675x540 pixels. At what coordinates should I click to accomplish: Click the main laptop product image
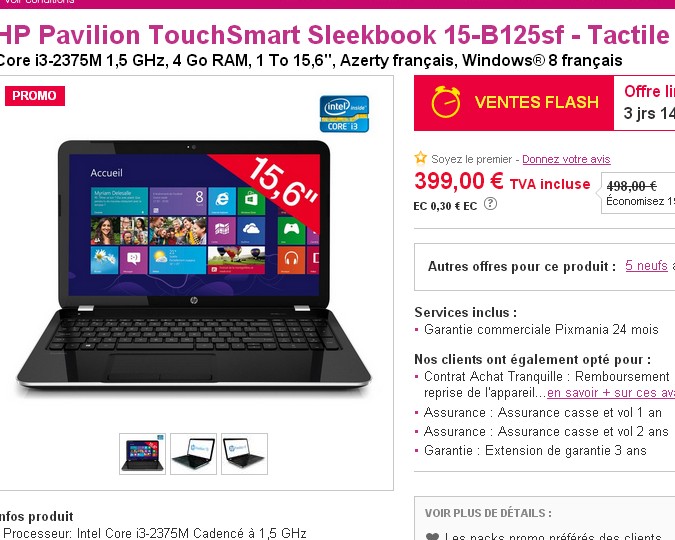click(194, 265)
